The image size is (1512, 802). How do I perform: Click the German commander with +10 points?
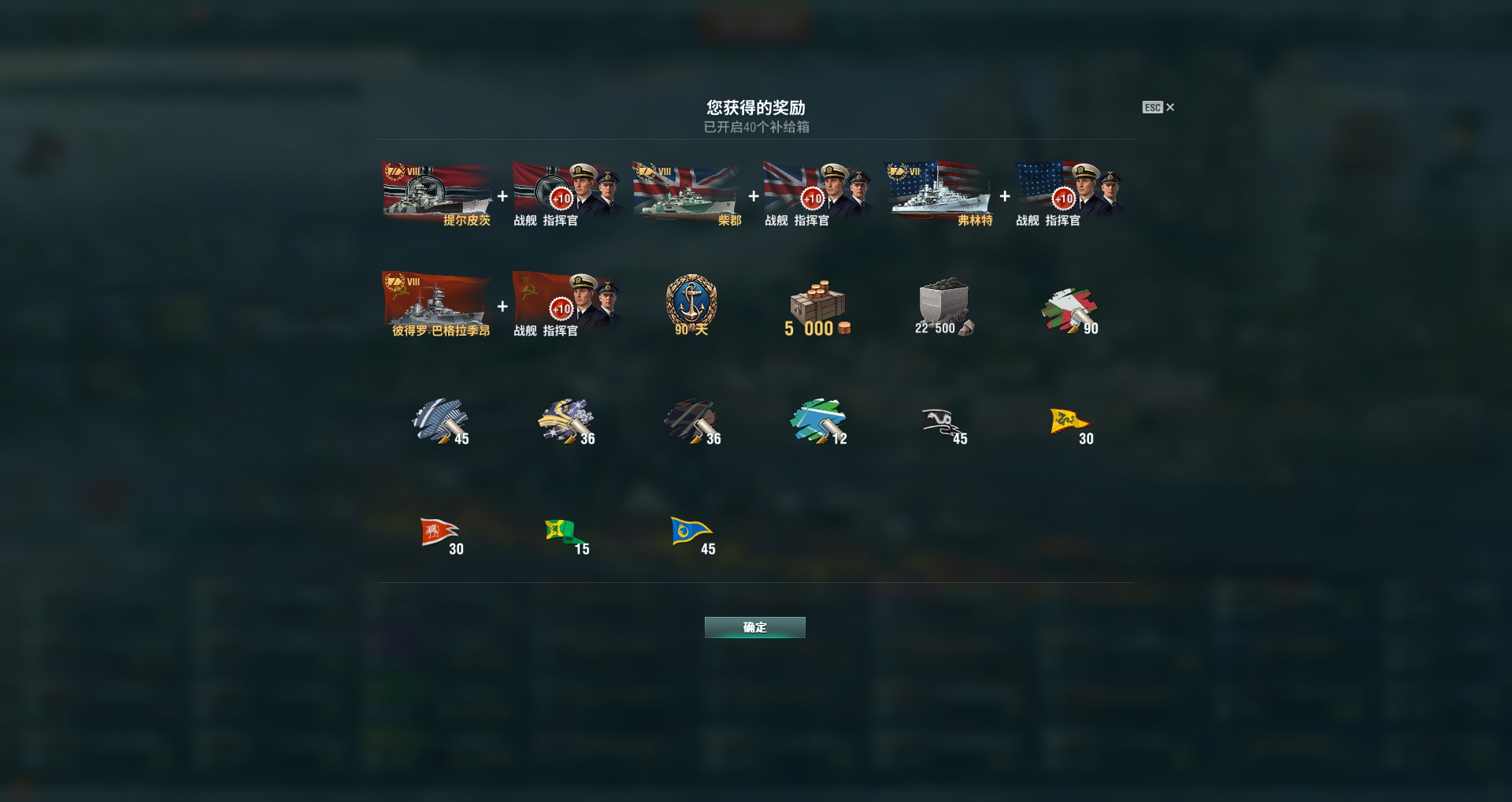pyautogui.click(x=565, y=195)
